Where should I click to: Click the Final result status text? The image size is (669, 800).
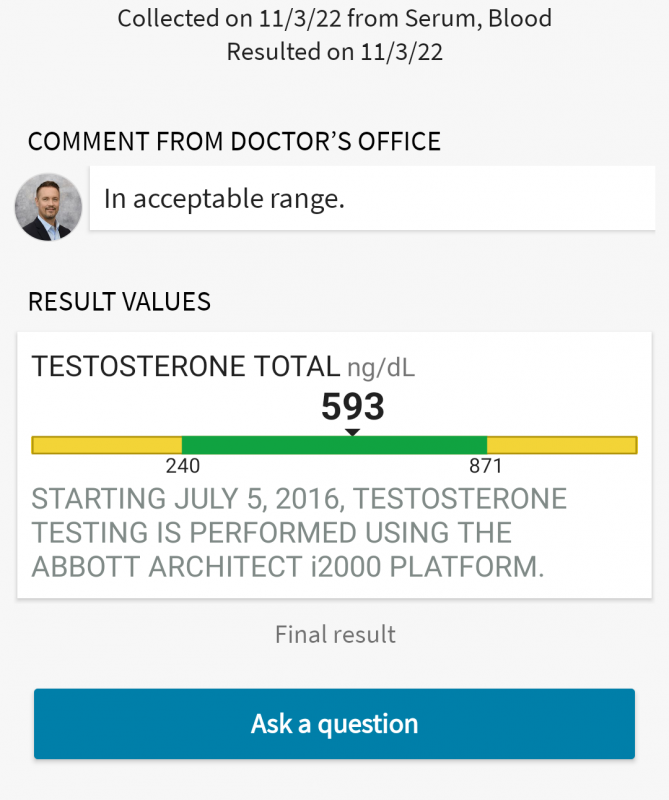[x=335, y=635]
